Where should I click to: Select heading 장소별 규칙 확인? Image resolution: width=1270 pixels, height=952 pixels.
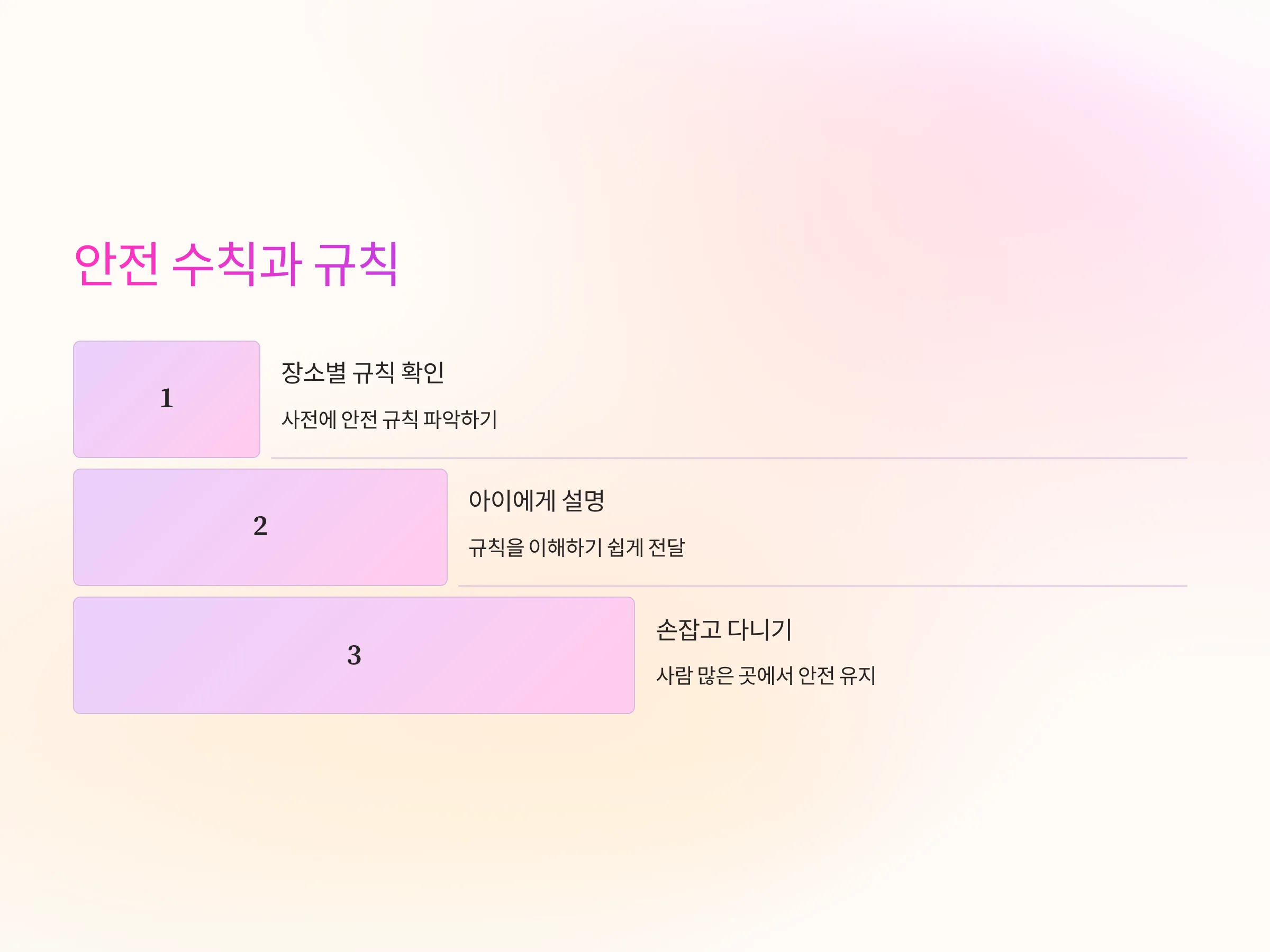click(x=362, y=372)
